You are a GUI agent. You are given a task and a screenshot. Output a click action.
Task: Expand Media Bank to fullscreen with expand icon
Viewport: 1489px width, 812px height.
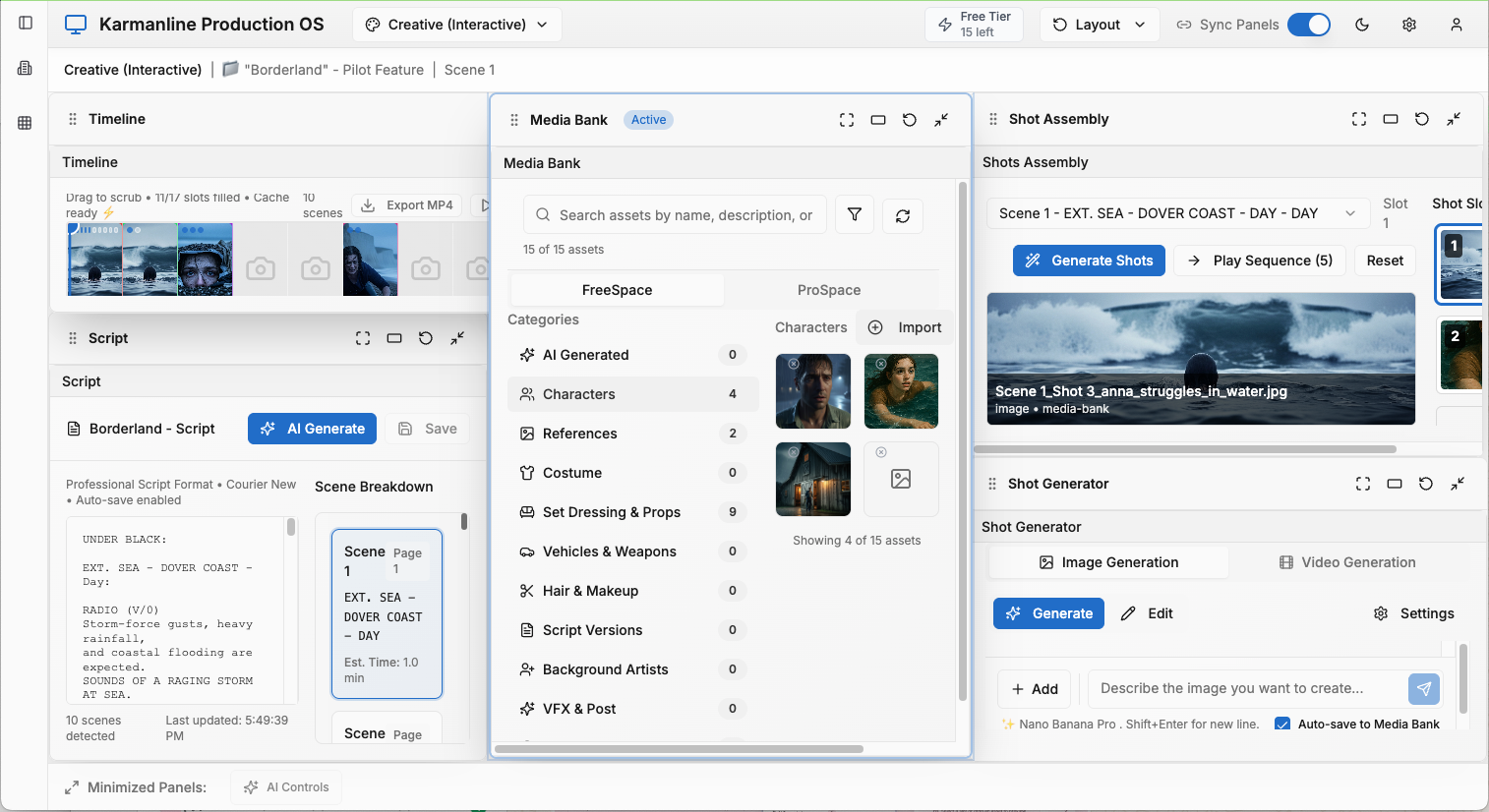pyautogui.click(x=847, y=119)
